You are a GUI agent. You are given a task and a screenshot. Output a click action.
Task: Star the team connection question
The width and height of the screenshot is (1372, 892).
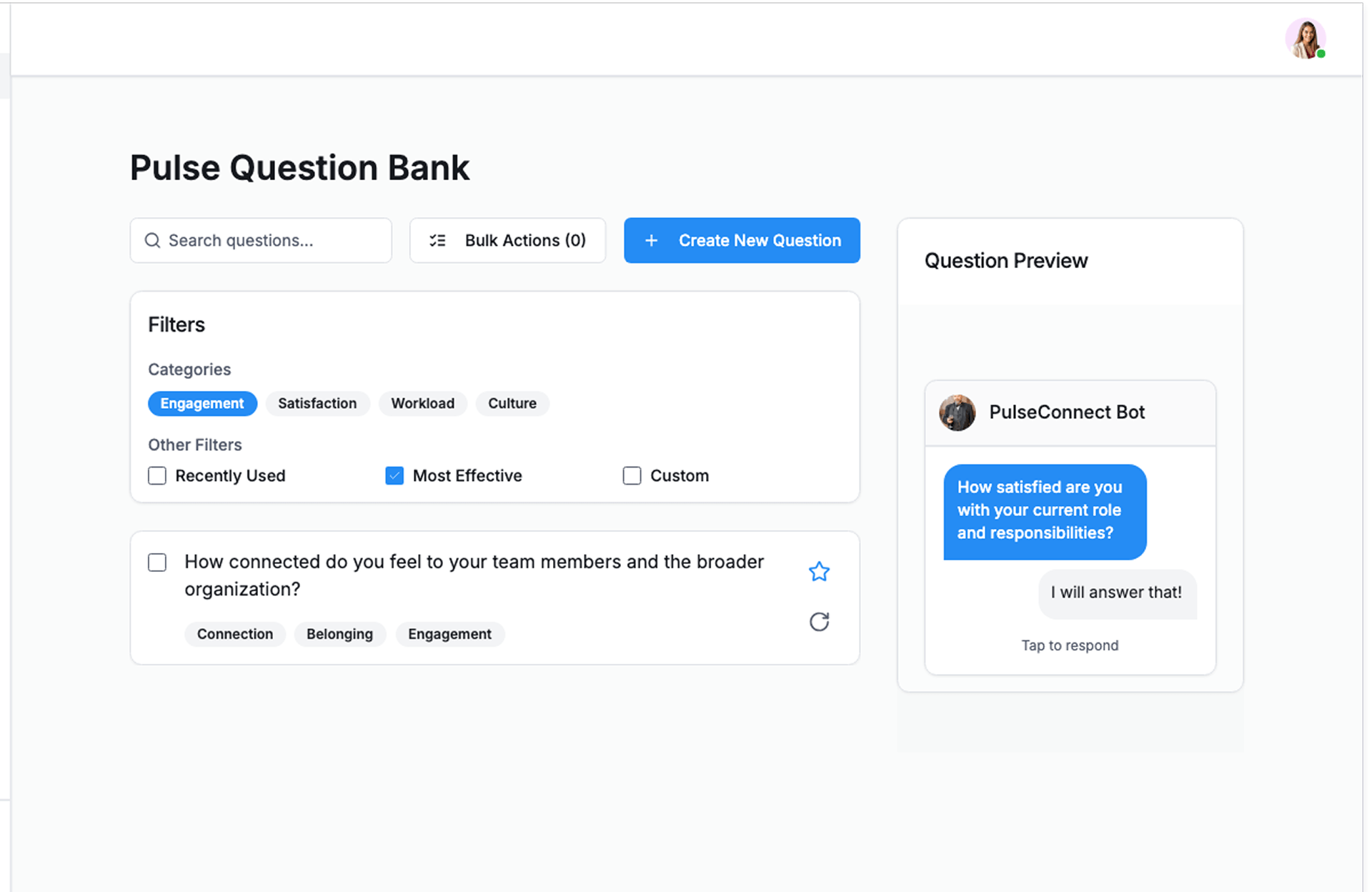point(819,572)
